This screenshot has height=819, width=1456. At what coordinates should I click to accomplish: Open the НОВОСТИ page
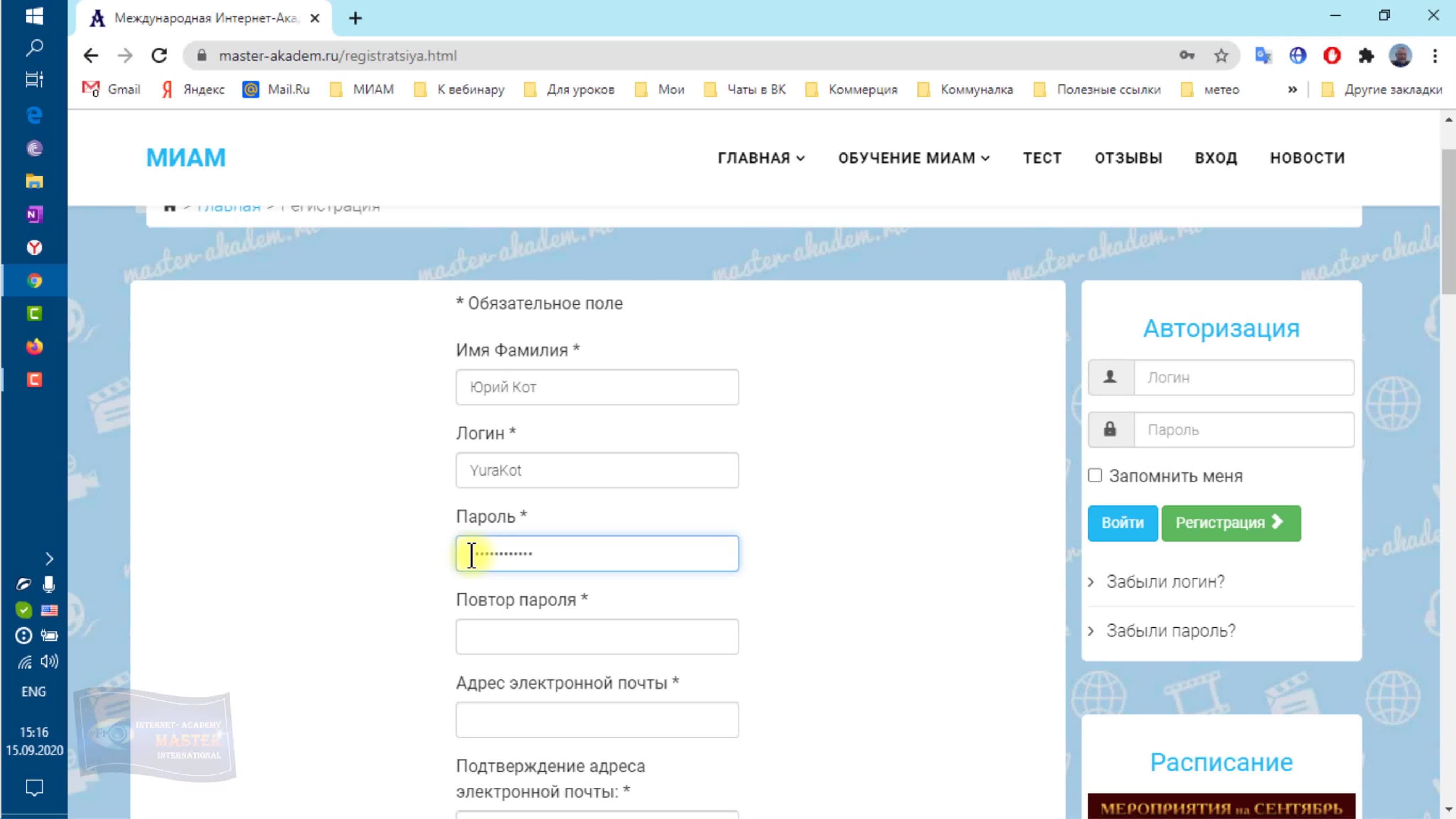click(1307, 158)
